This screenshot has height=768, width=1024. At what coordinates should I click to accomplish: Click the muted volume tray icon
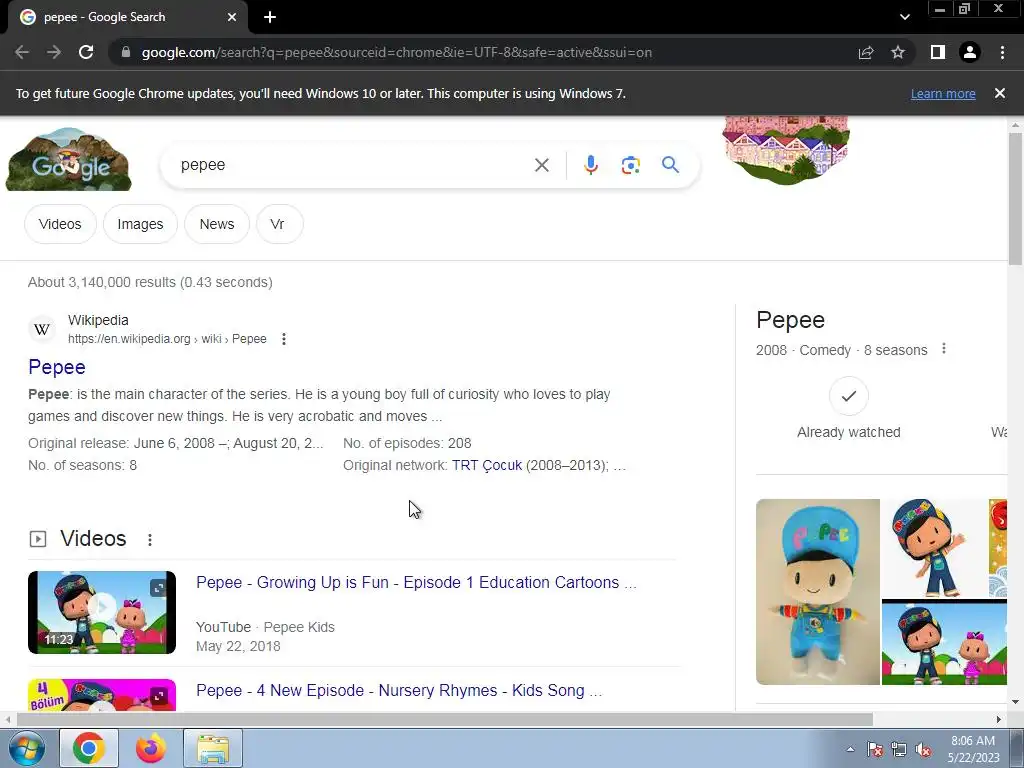pos(923,749)
